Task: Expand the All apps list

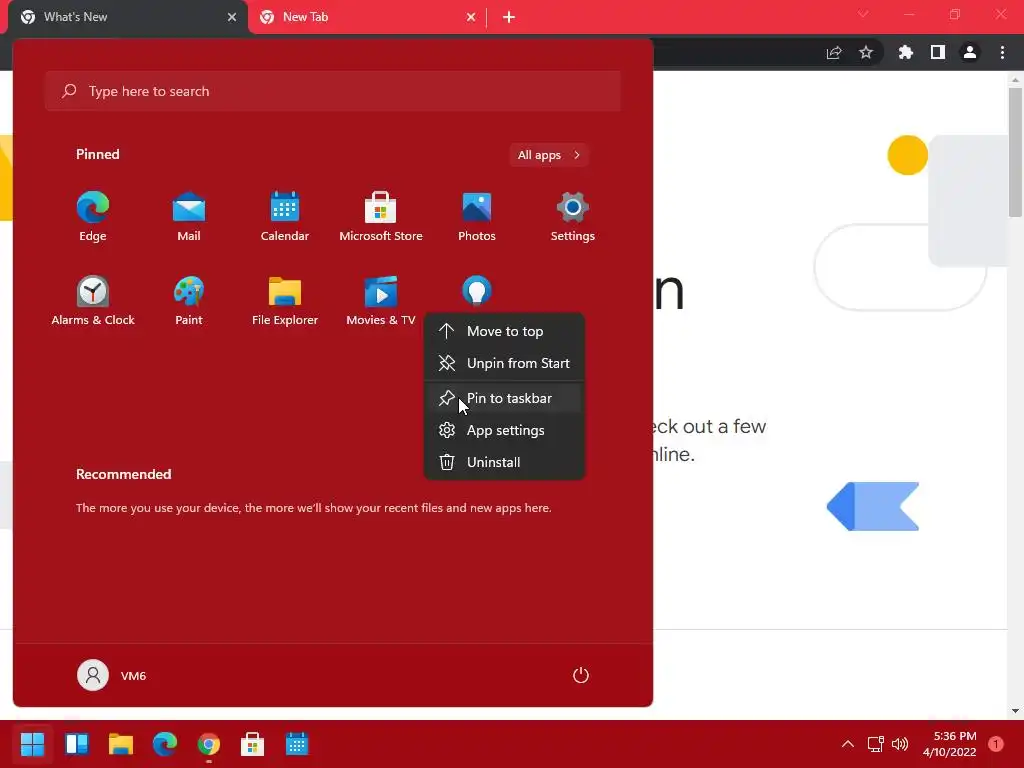Action: point(549,155)
